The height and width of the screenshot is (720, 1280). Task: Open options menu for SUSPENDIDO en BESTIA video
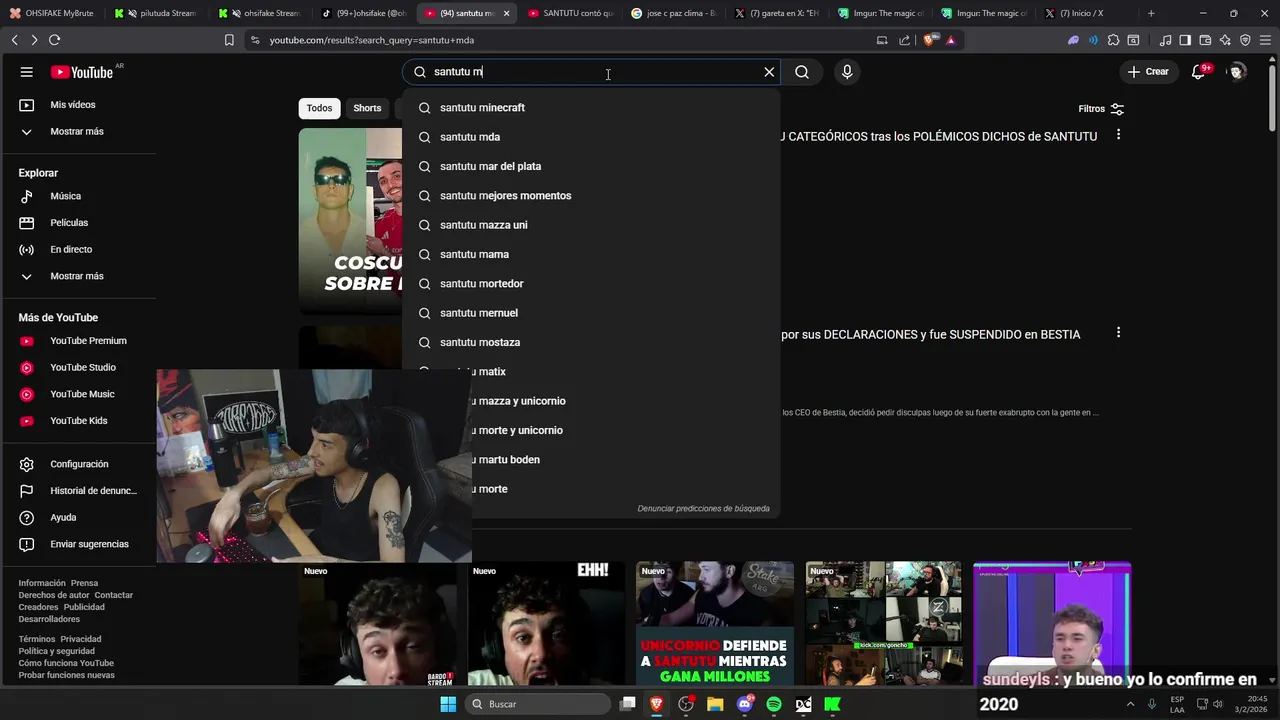(1118, 333)
